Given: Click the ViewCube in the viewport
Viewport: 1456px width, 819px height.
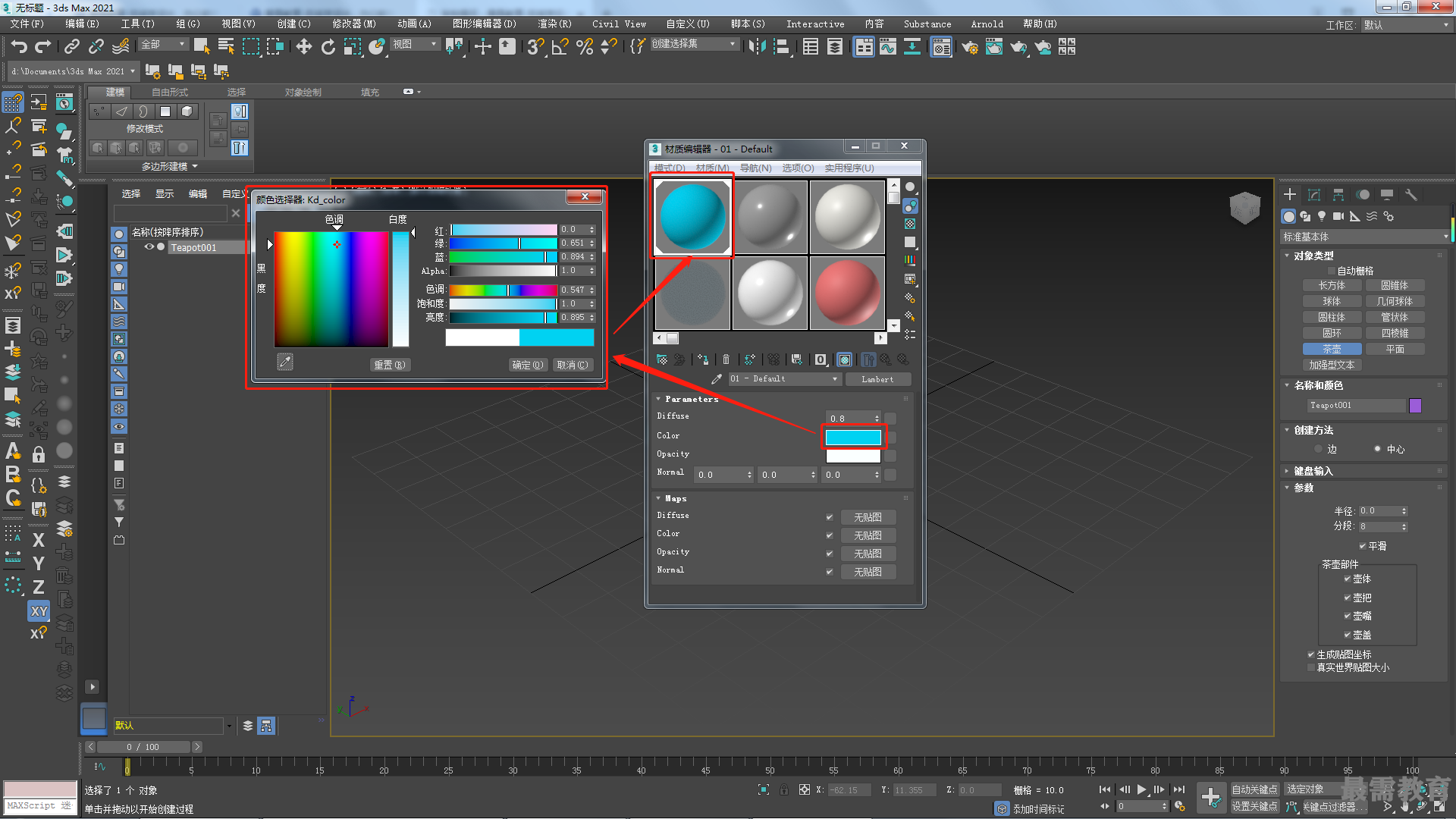Looking at the screenshot, I should tap(1244, 206).
